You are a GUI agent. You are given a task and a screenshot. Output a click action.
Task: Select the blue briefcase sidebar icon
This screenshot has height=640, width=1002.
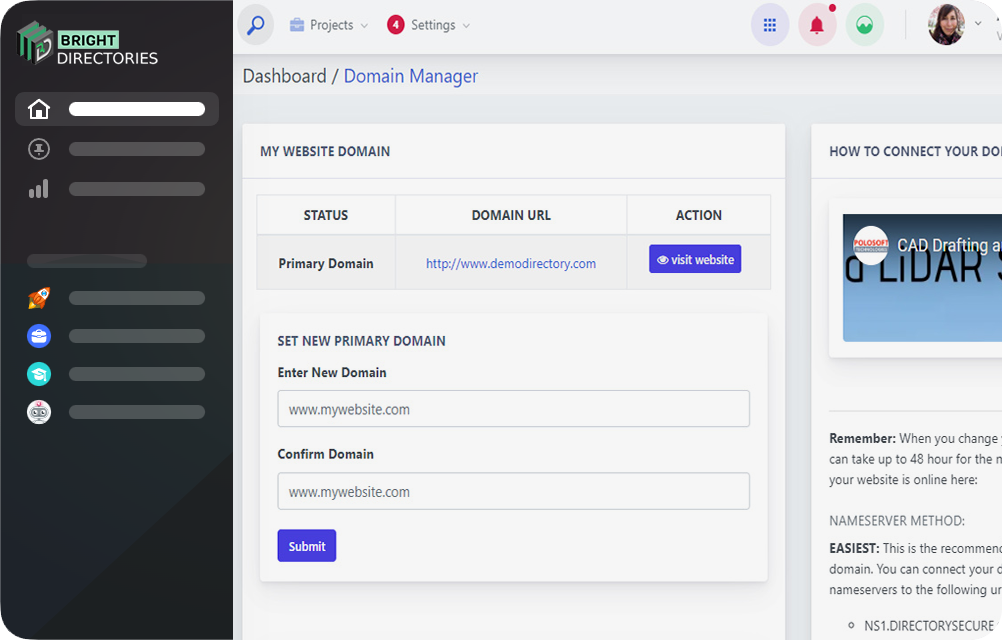click(39, 336)
